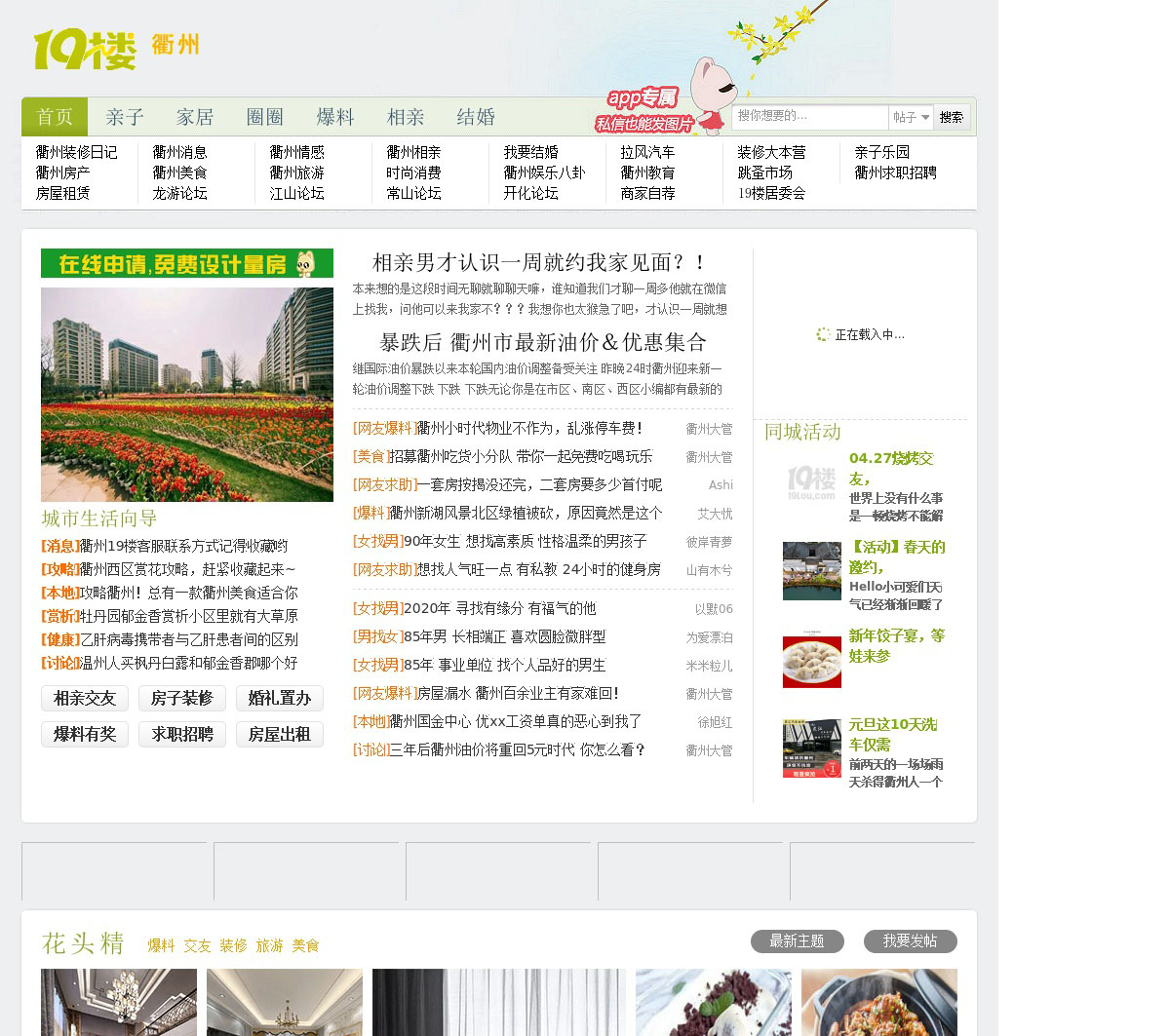This screenshot has height=1036, width=1170.
Task: Open the 相亲 navigation tab
Action: (406, 117)
